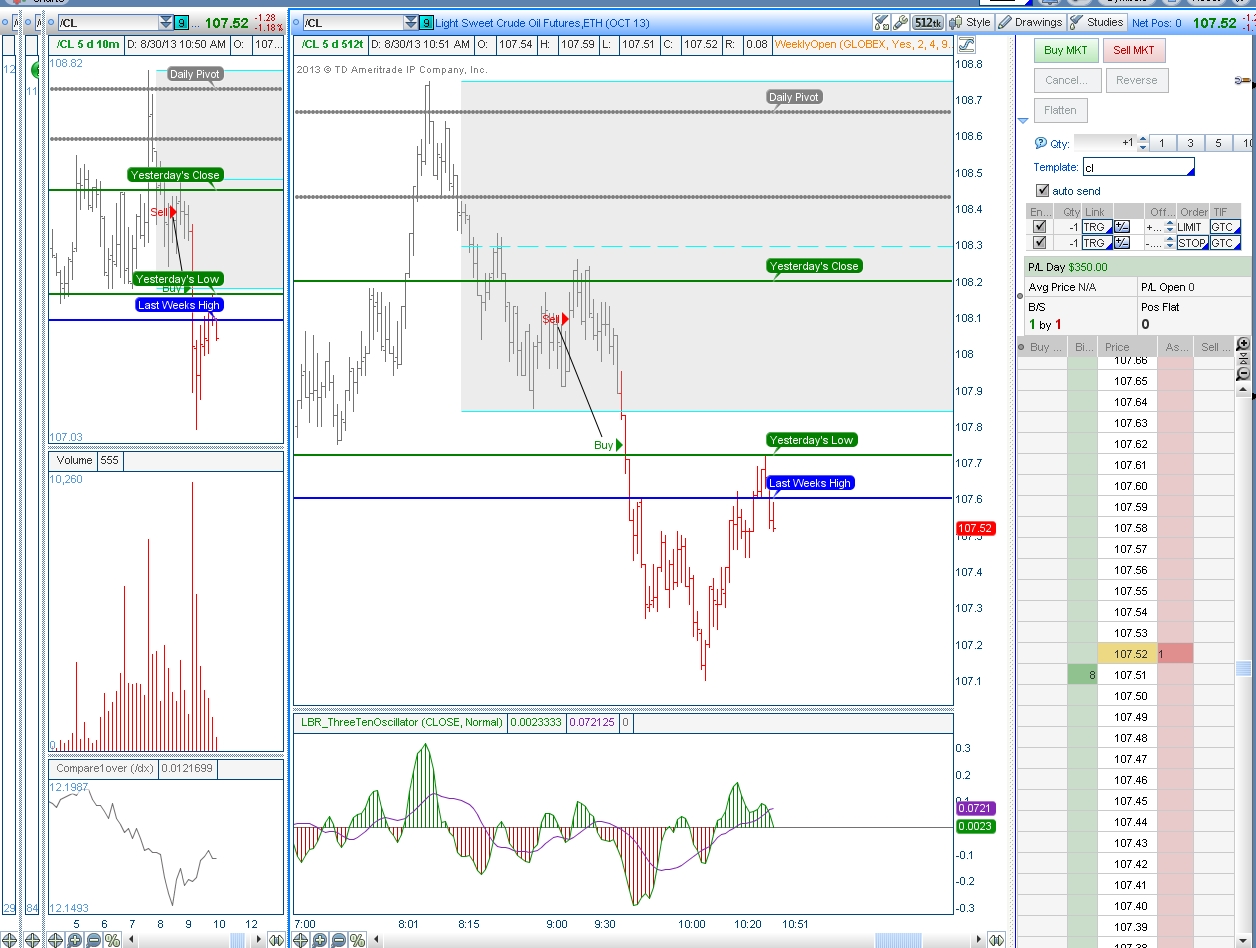Click the +/- offset icon on the LIMIT row
This screenshot has height=948, width=1256.
1121,227
